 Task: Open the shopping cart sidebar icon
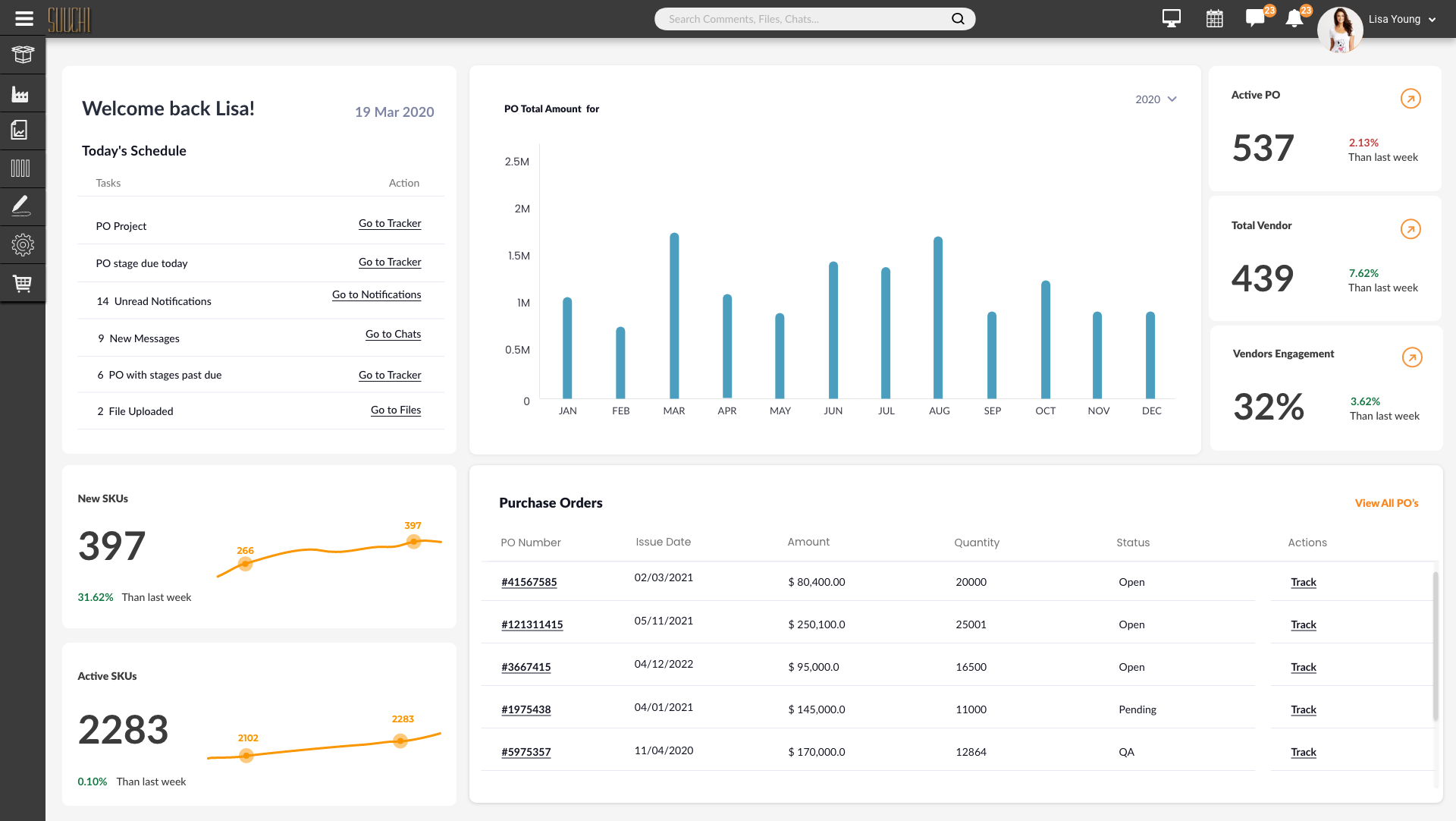22,283
